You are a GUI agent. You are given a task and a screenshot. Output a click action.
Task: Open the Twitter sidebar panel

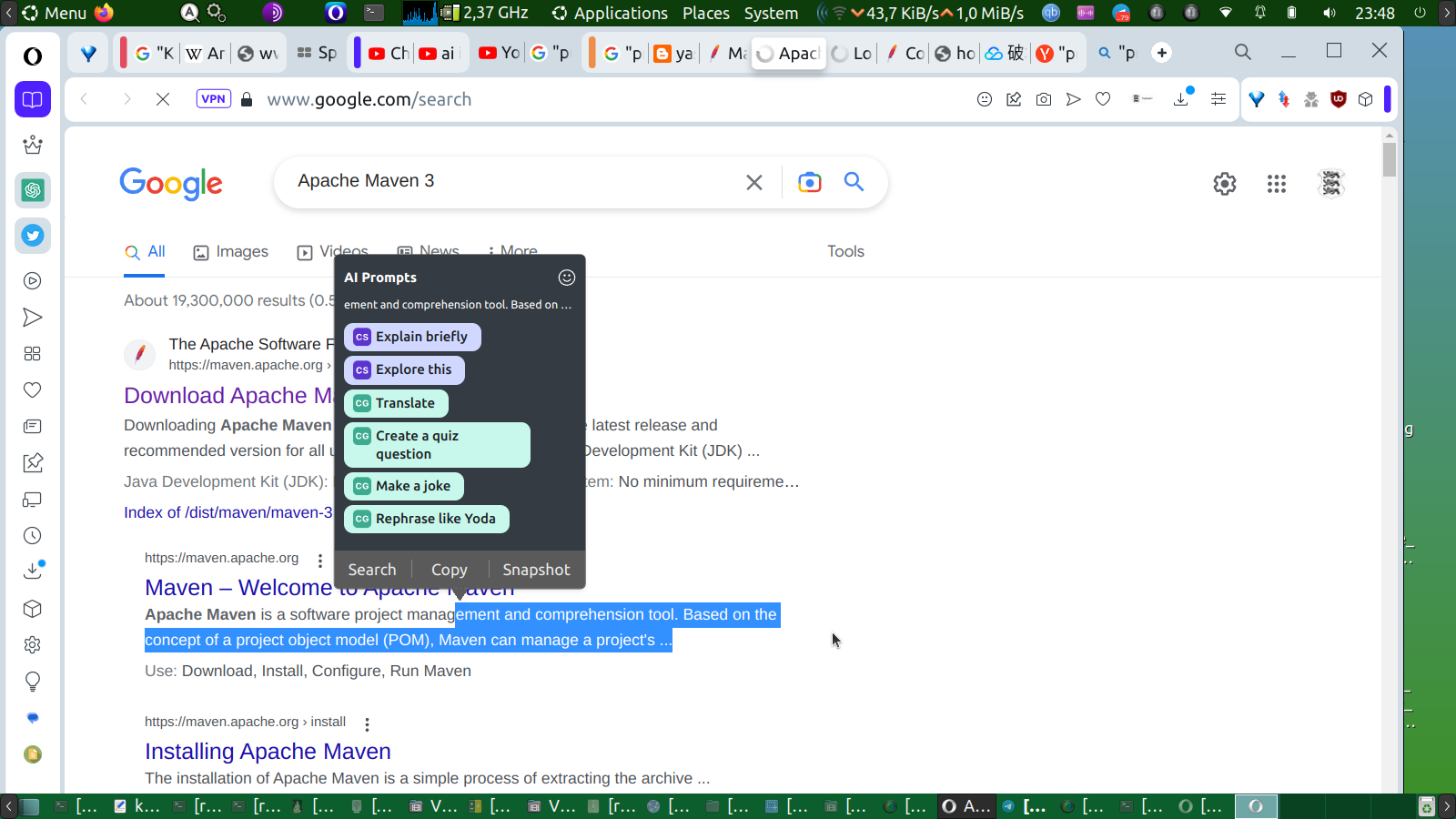pos(33,236)
